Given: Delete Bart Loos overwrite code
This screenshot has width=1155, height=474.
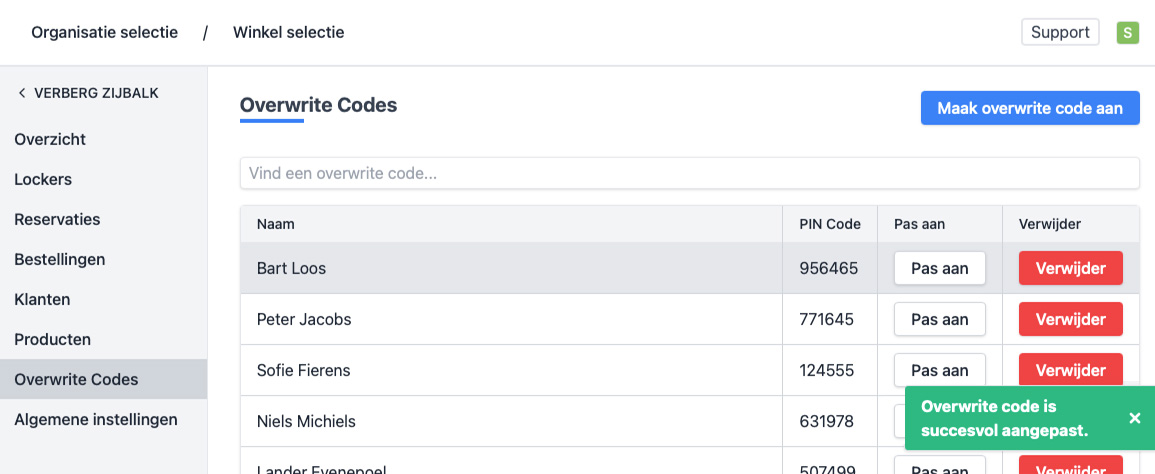Looking at the screenshot, I should click(1071, 268).
